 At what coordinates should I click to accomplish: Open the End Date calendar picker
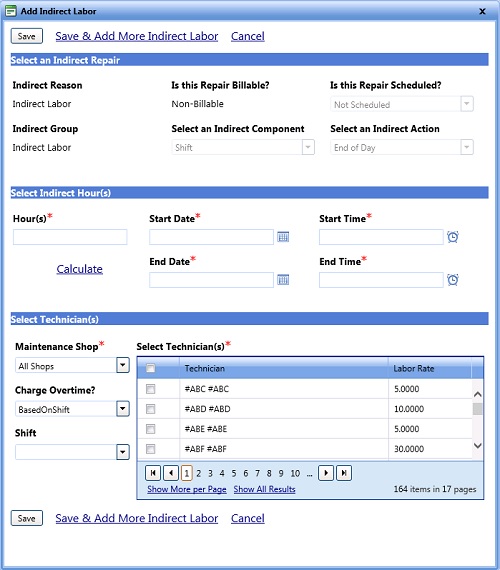283,280
